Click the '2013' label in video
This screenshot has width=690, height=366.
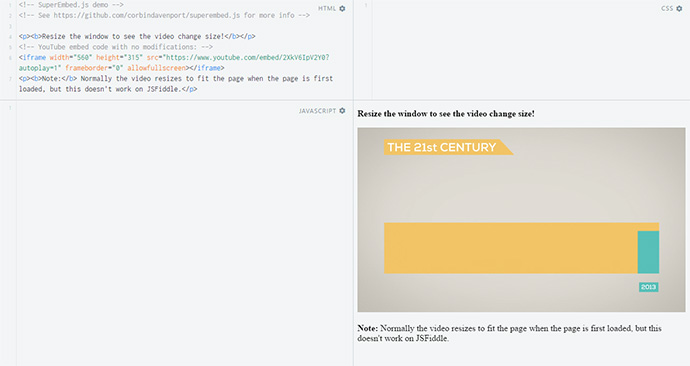coord(649,287)
